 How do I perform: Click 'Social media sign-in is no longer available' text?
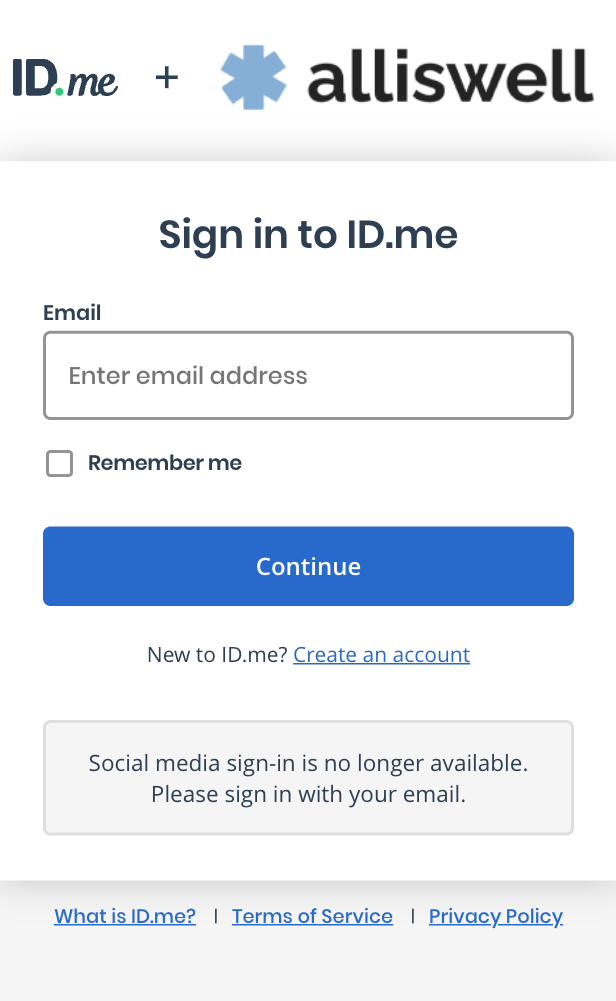coord(308,764)
